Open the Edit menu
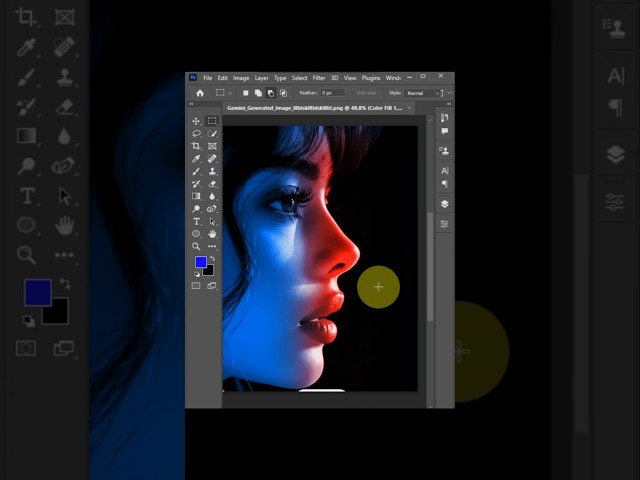The width and height of the screenshot is (640, 480). [x=222, y=78]
